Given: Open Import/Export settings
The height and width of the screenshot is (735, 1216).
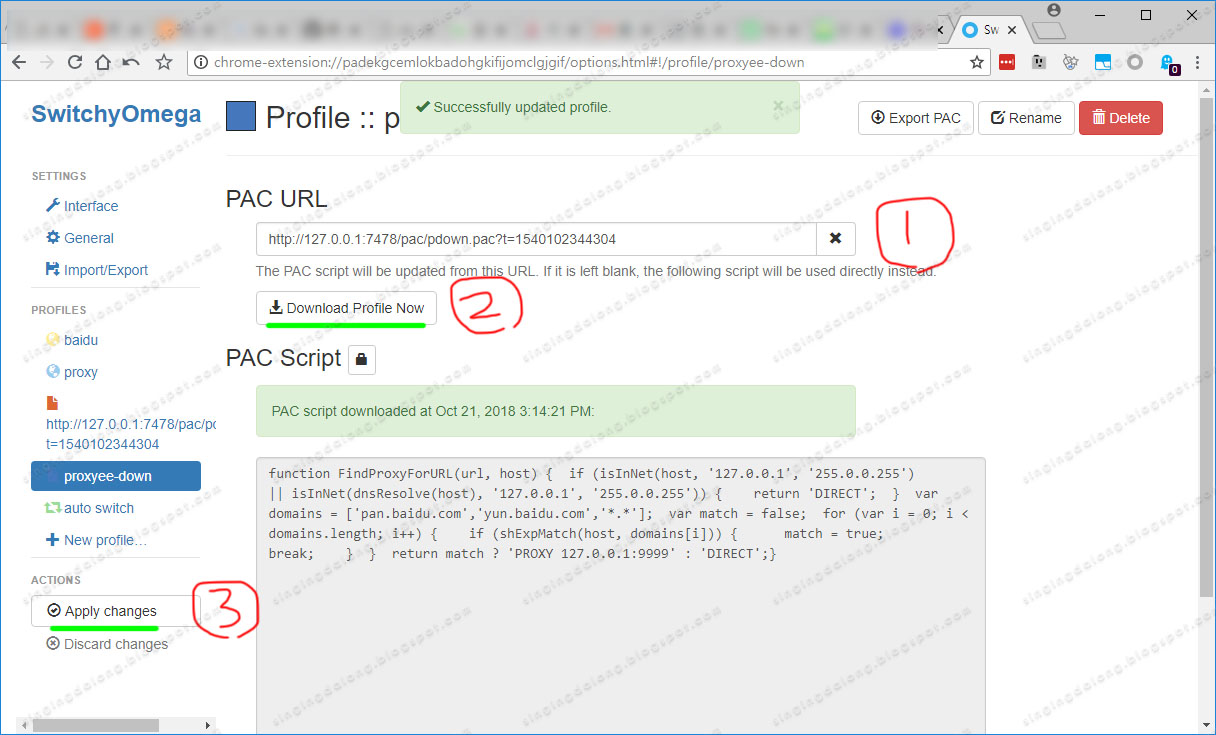Looking at the screenshot, I should click(x=97, y=270).
